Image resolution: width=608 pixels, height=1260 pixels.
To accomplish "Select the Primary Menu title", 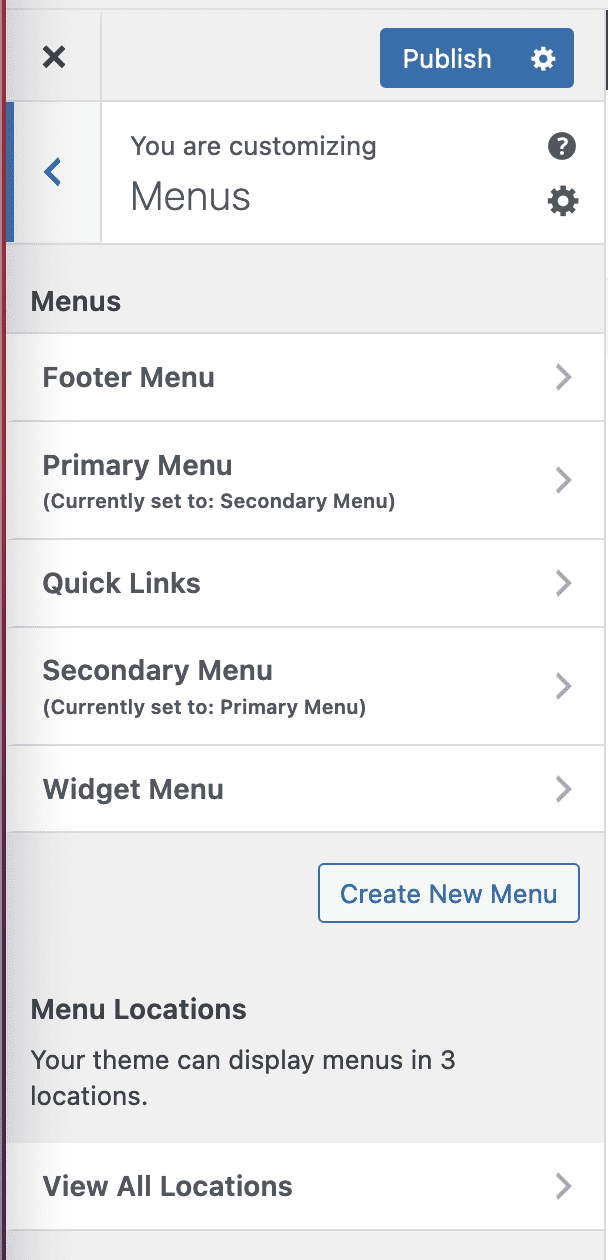I will [138, 466].
